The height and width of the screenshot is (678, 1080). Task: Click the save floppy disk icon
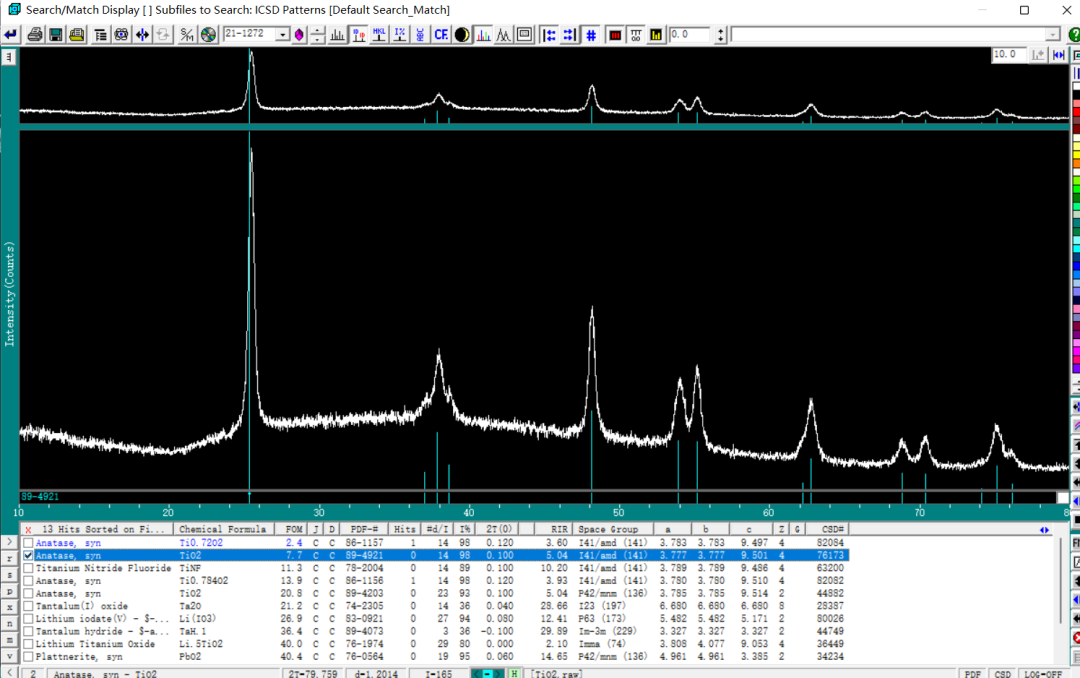point(56,35)
